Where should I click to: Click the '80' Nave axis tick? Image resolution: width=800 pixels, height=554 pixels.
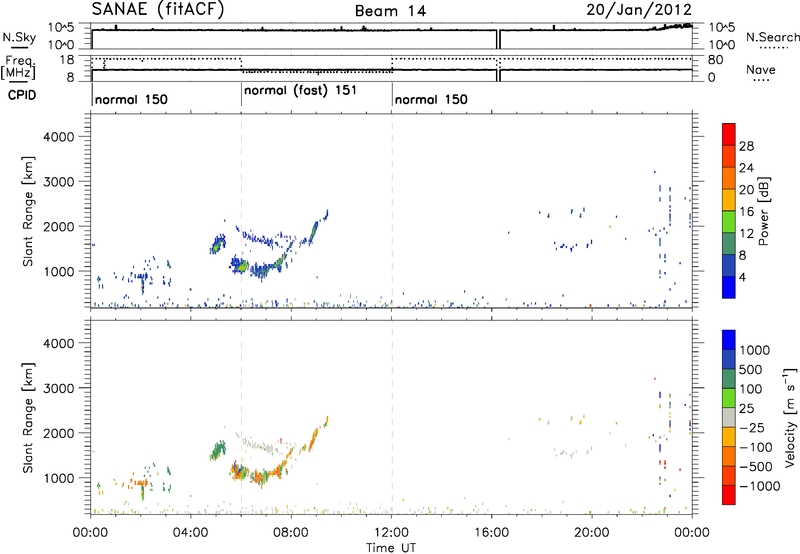pos(715,60)
